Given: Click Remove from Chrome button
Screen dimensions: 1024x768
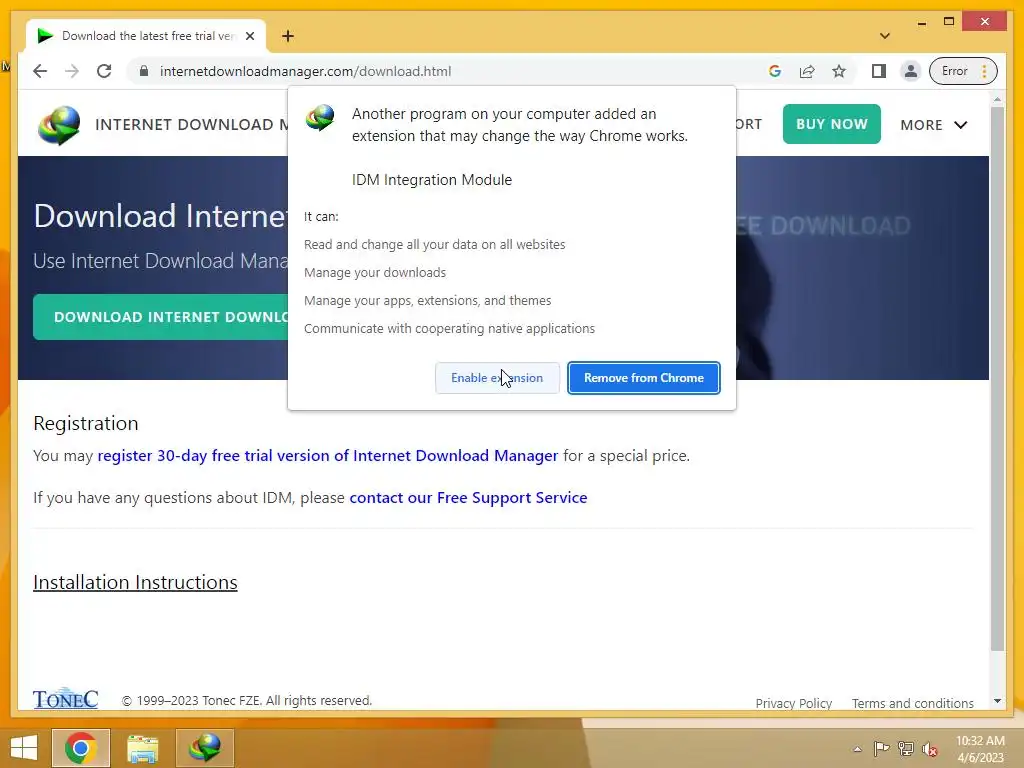Looking at the screenshot, I should [644, 378].
